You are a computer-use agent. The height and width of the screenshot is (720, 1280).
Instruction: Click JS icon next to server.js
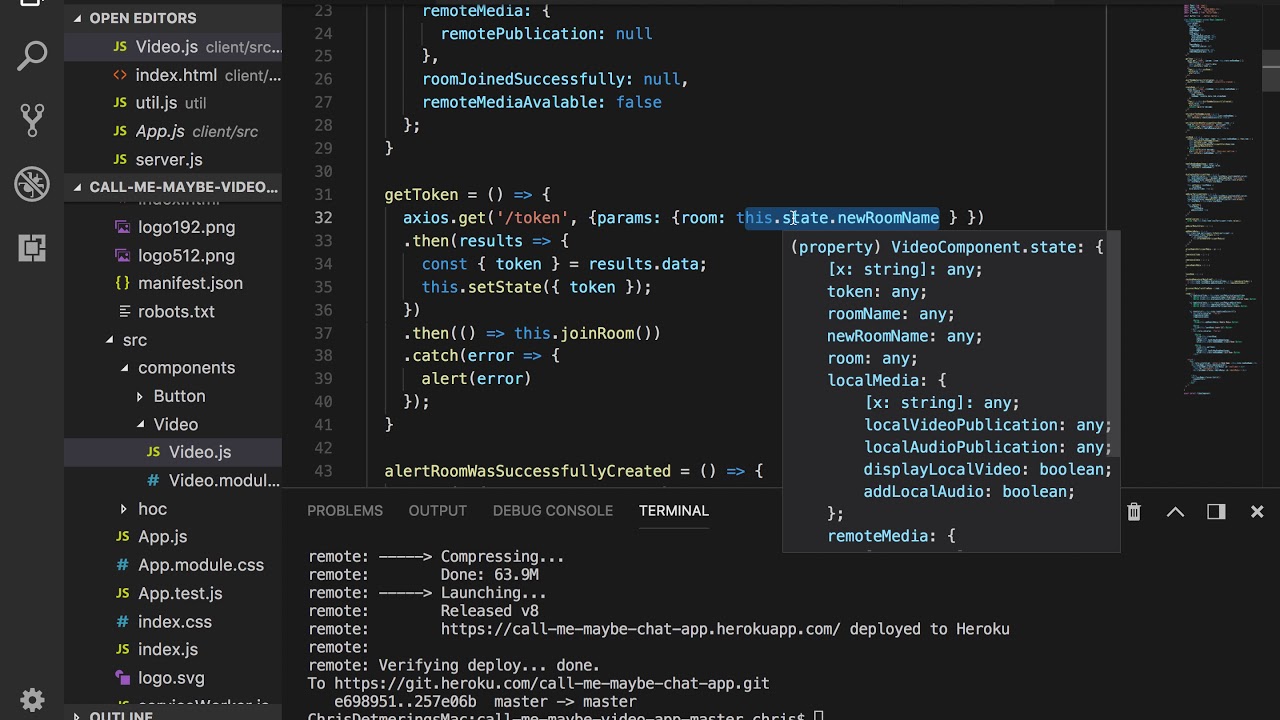click(x=120, y=160)
